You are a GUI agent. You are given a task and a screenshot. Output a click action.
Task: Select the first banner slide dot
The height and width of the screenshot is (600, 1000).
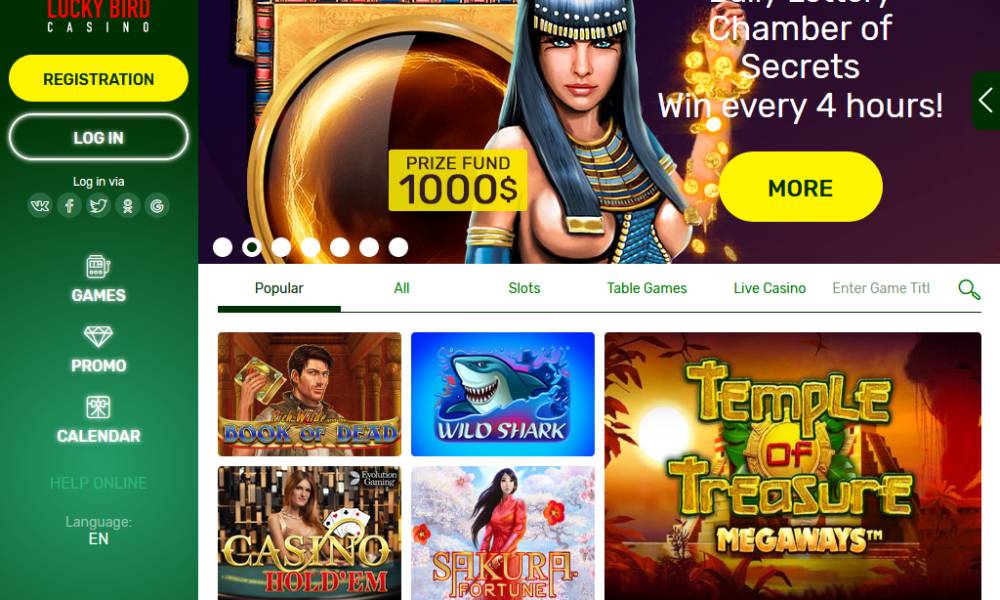coord(223,247)
